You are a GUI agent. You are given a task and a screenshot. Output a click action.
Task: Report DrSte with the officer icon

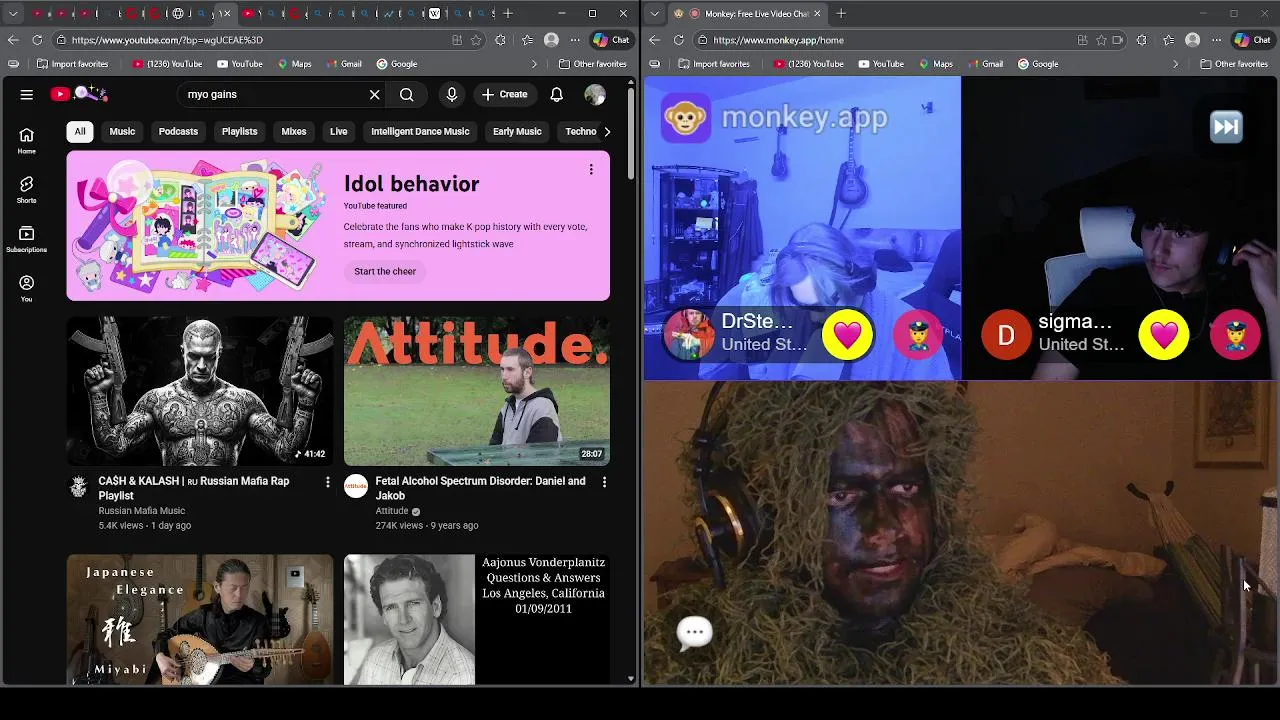[918, 334]
